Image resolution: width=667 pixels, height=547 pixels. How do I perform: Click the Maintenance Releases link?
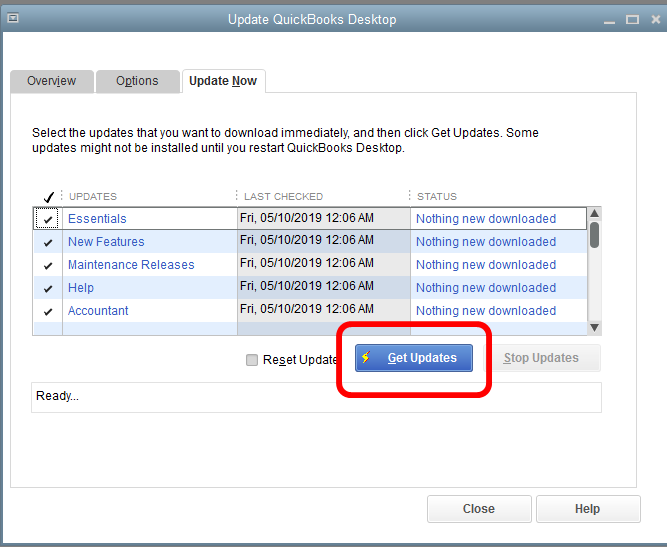(x=131, y=265)
